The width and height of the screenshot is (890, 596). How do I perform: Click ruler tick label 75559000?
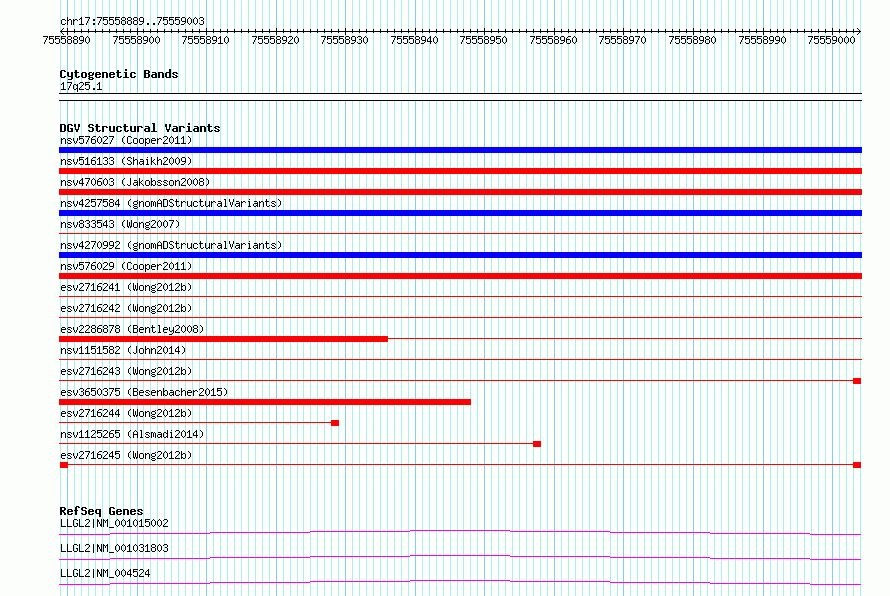coord(832,40)
